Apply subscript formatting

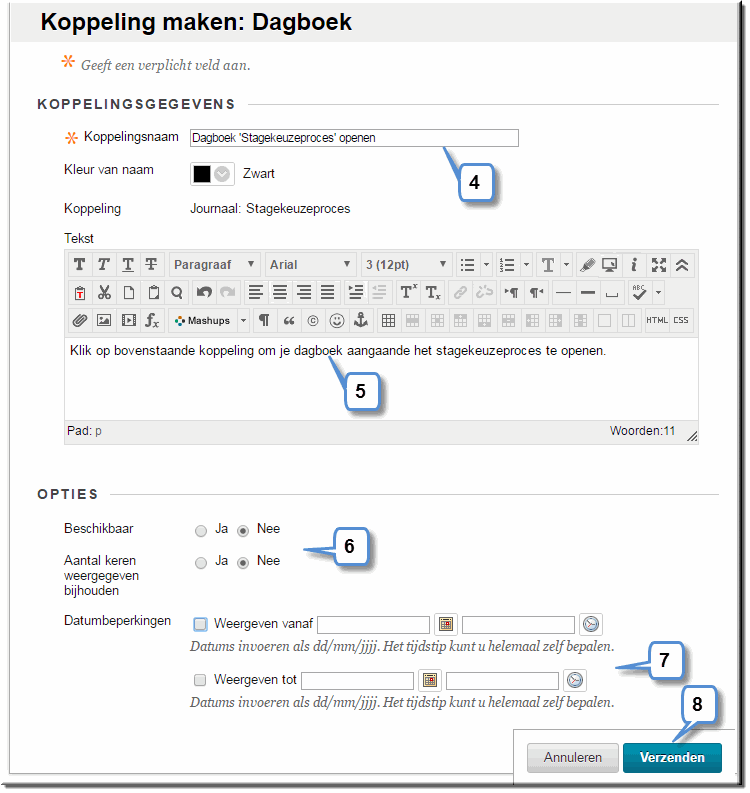pos(433,293)
